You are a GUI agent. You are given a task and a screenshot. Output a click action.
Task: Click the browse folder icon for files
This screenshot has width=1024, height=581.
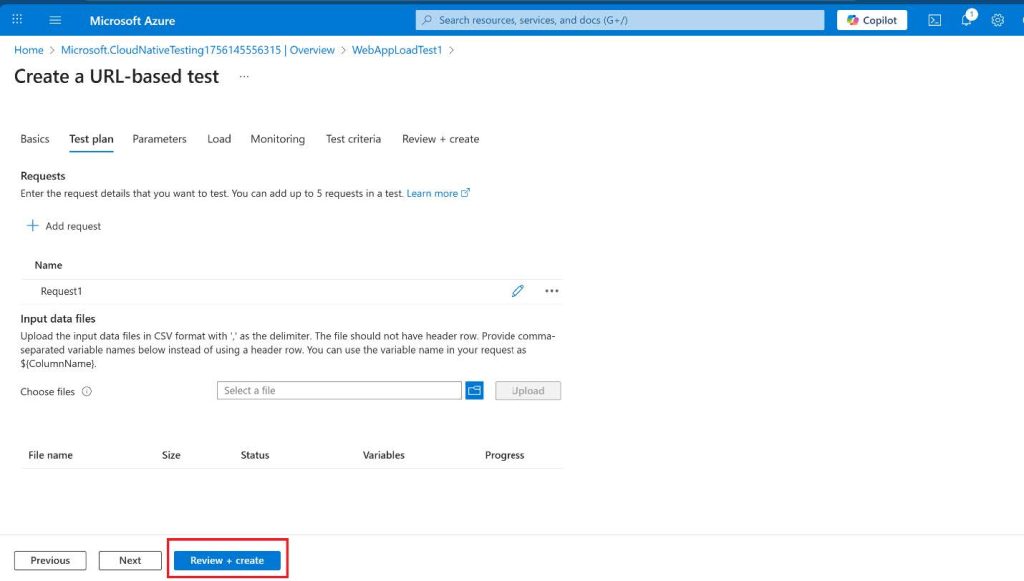click(x=474, y=391)
